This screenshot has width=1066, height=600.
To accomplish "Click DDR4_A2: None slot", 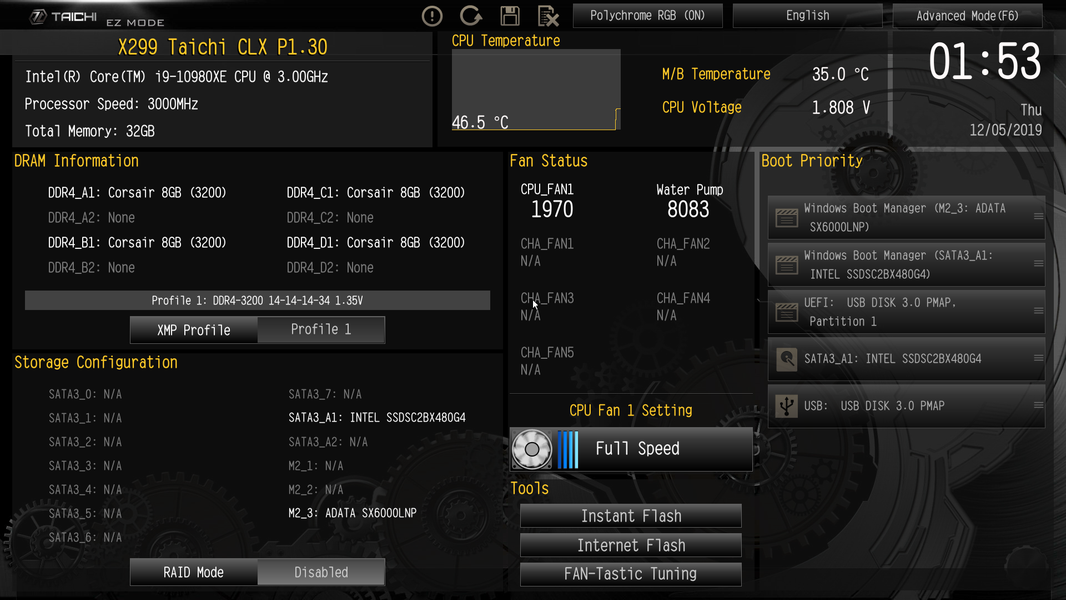I will coord(91,218).
